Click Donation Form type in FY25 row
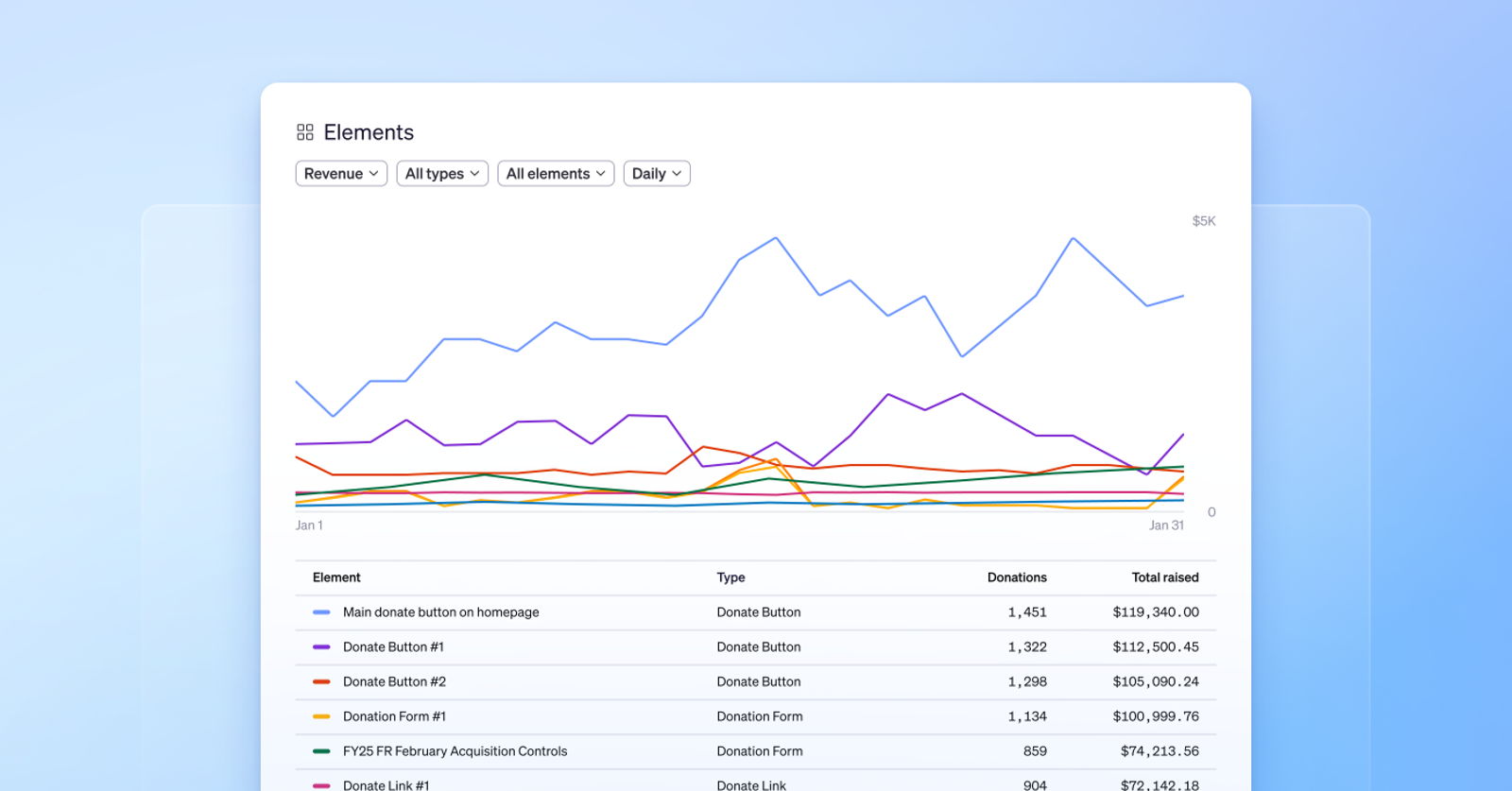This screenshot has width=1512, height=791. tap(760, 751)
